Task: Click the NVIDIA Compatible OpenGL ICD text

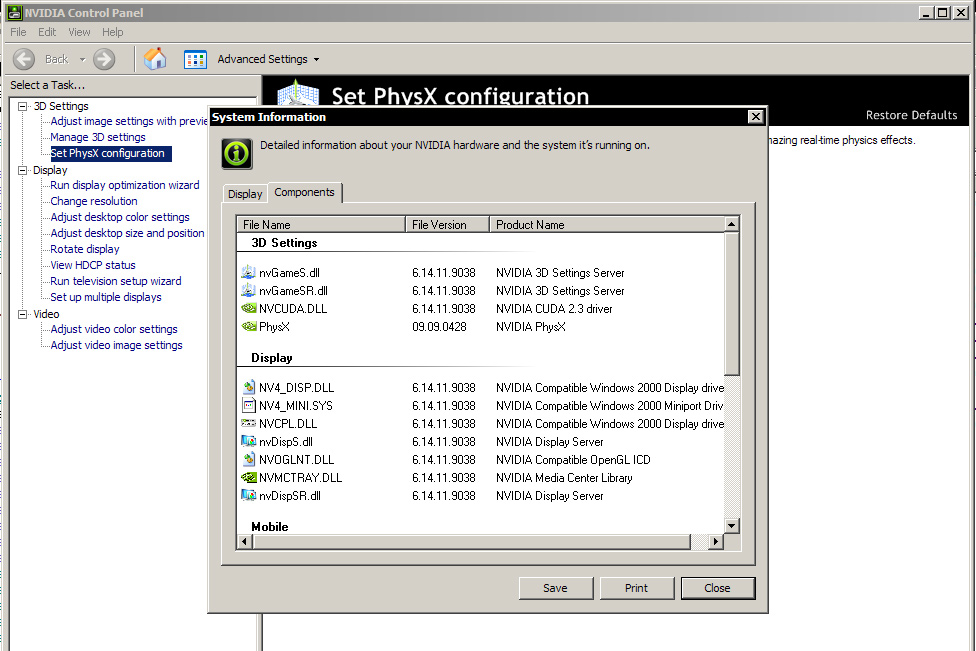Action: [x=573, y=459]
